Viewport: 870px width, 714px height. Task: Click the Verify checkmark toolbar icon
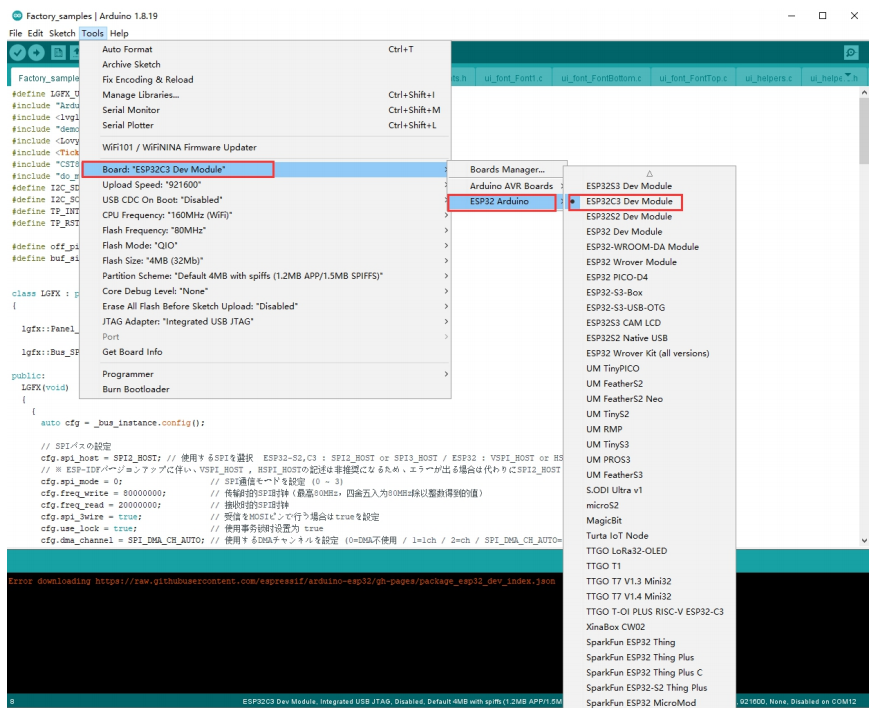pyautogui.click(x=18, y=53)
